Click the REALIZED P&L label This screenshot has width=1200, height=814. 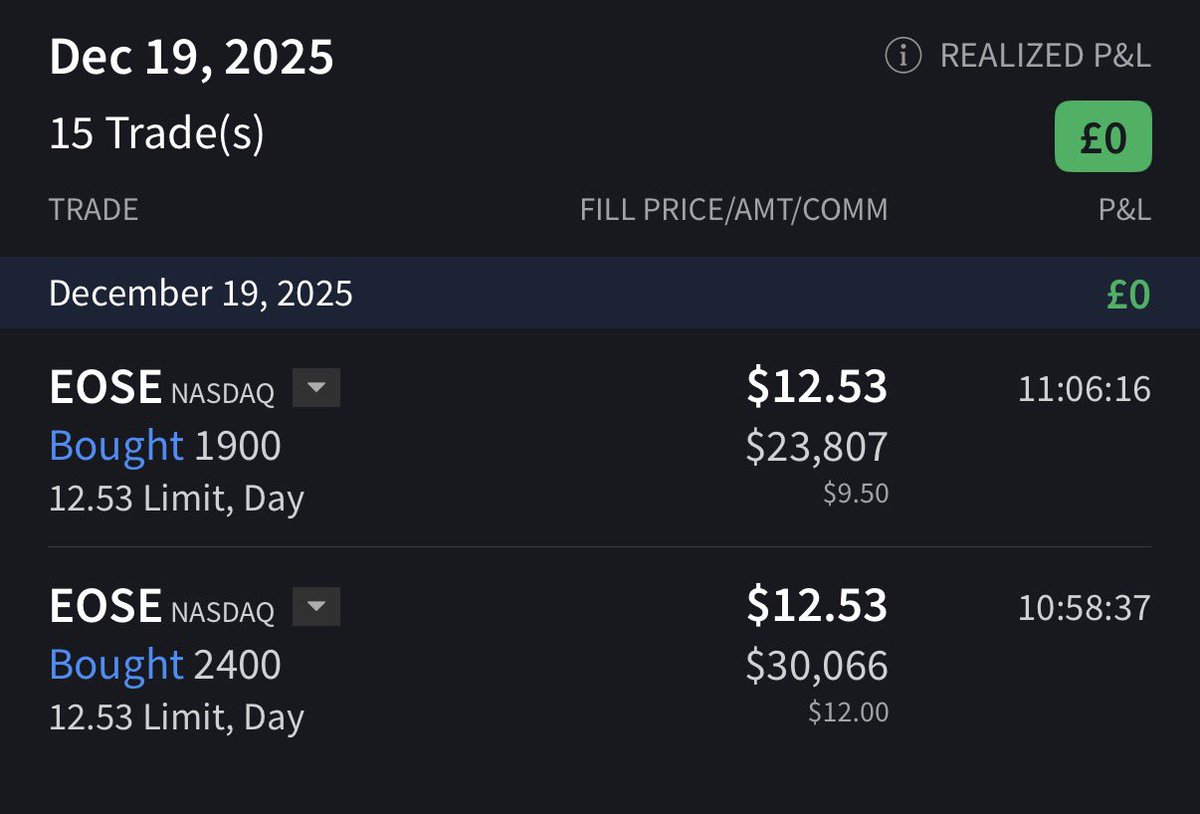1045,56
